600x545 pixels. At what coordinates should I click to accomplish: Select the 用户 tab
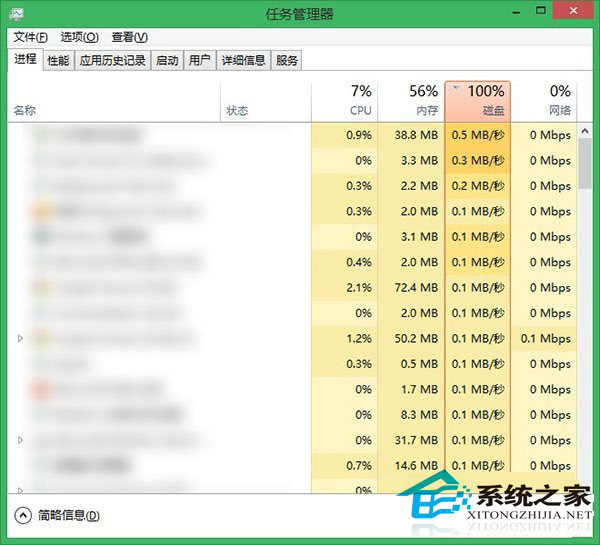coord(200,60)
